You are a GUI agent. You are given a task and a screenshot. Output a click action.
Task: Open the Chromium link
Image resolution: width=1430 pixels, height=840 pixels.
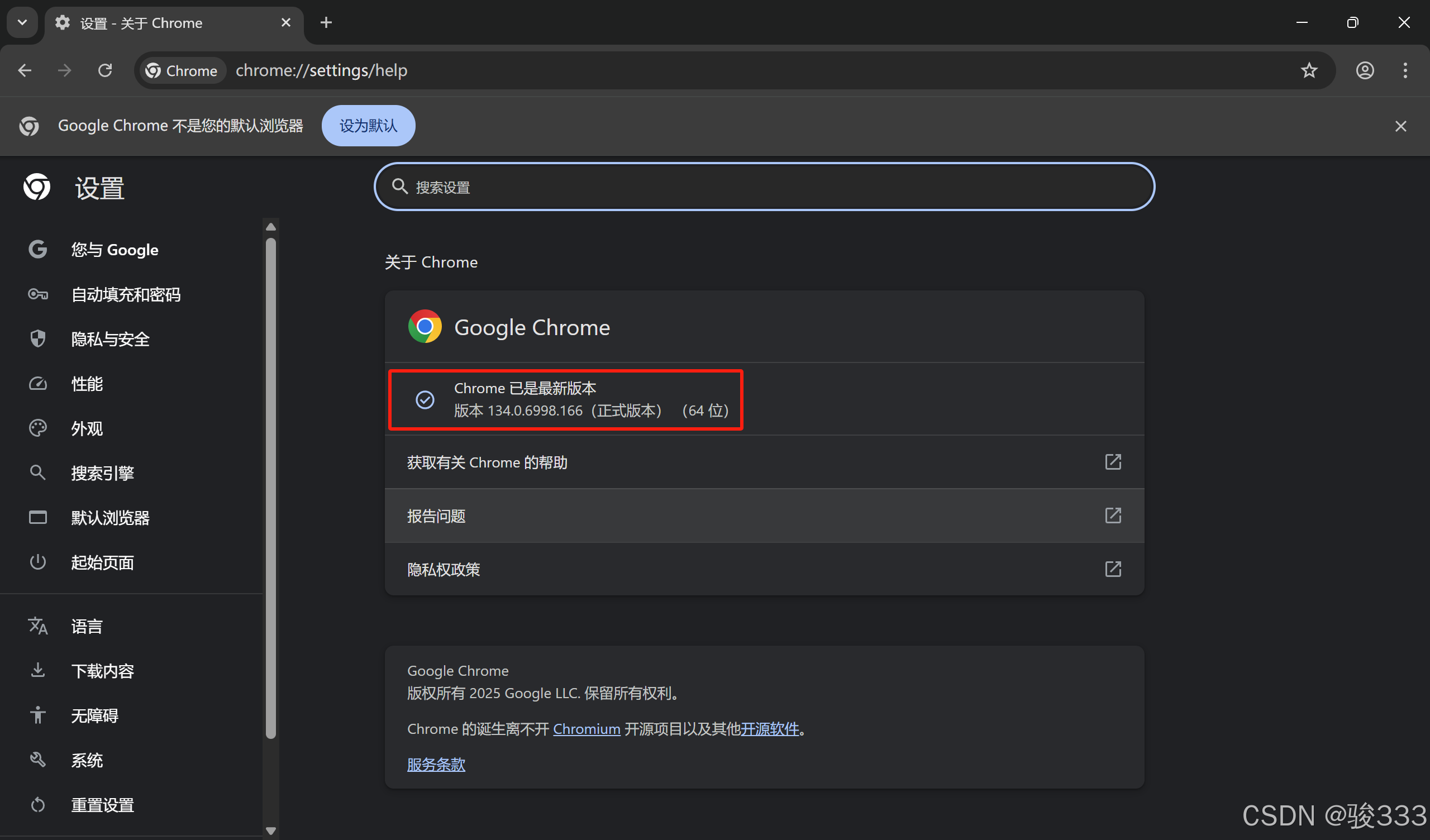(x=587, y=729)
